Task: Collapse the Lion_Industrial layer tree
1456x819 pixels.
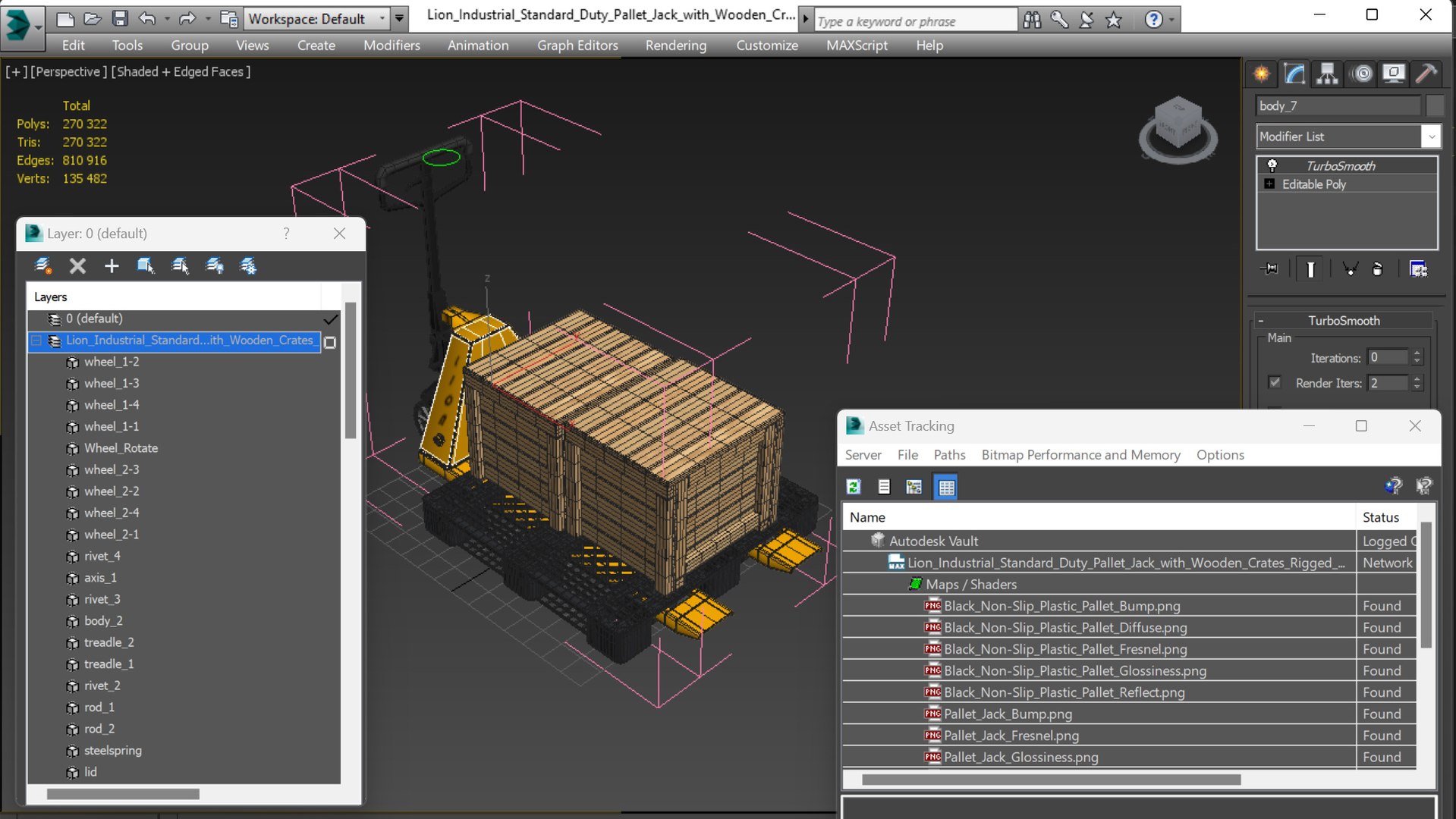Action: [x=36, y=340]
